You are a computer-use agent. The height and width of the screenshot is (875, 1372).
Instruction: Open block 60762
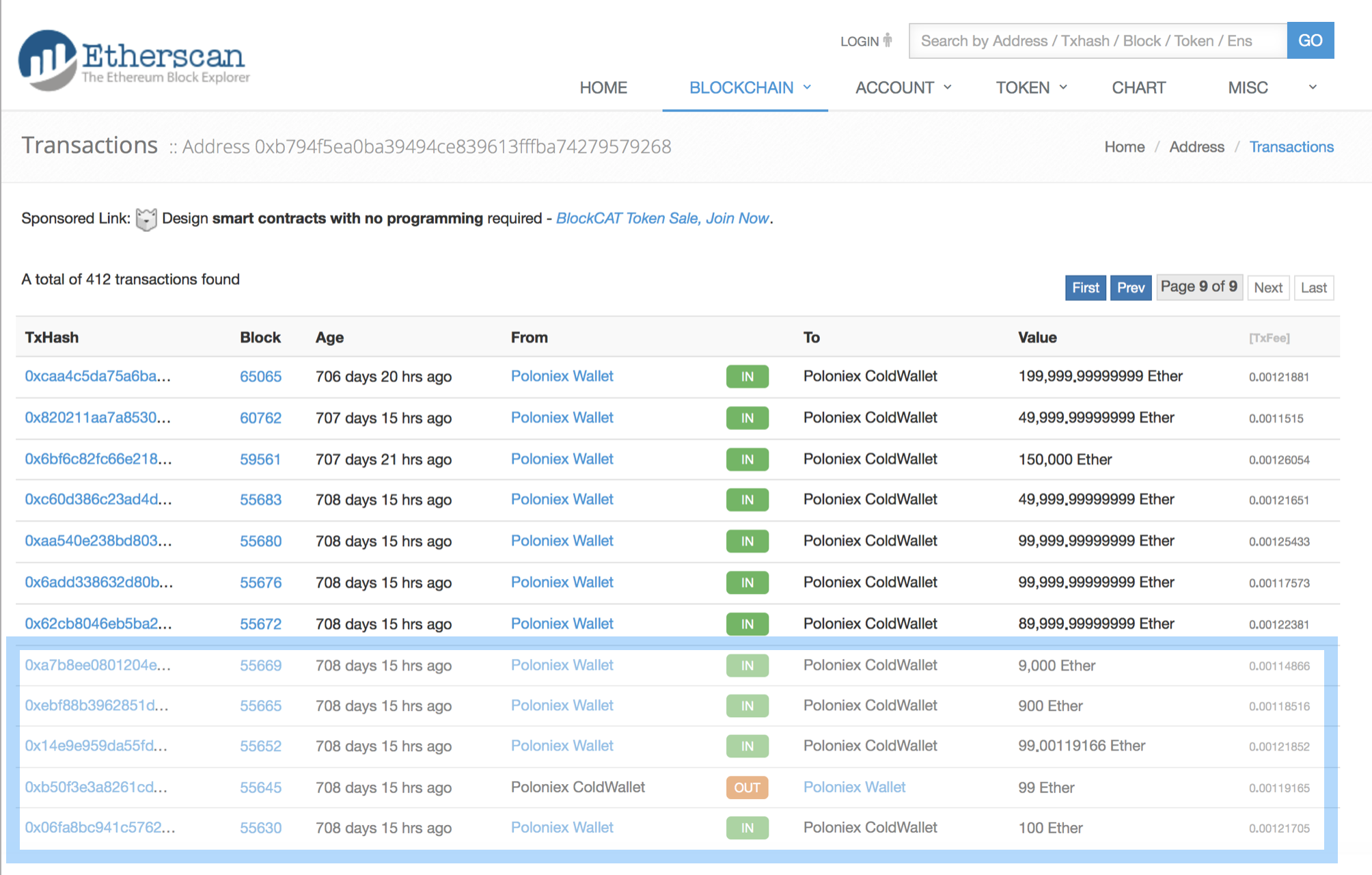(x=260, y=418)
